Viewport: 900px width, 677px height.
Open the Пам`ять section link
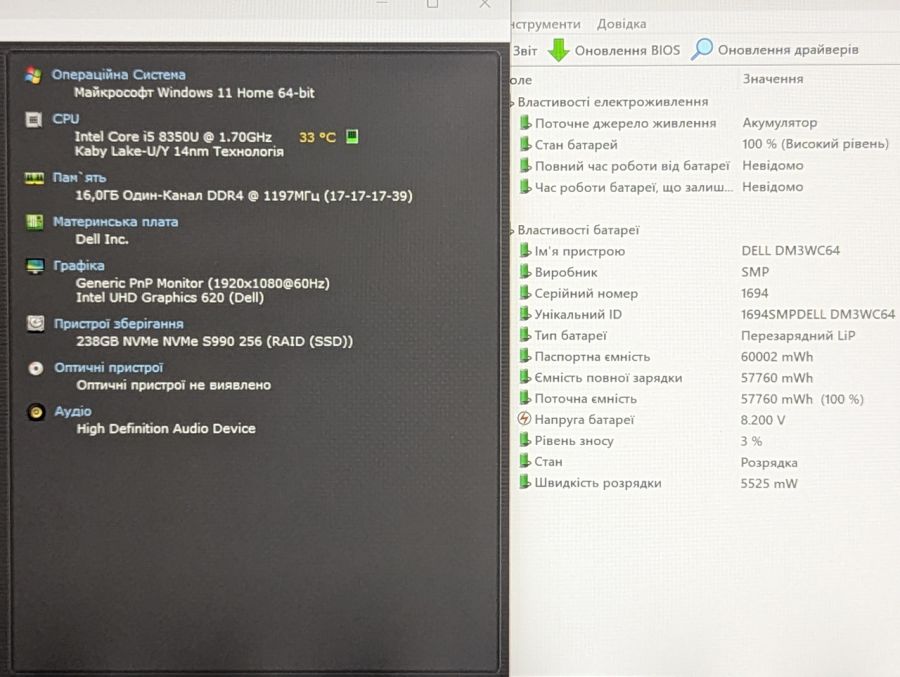click(79, 177)
